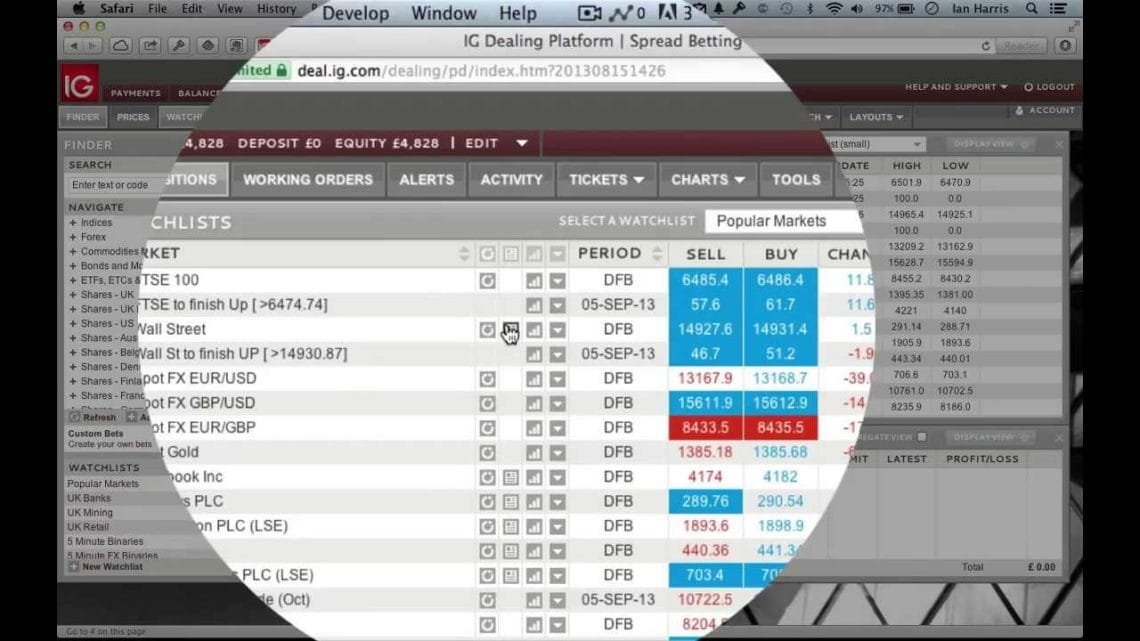Click the FTSE 100 sell price 6485.4
The width and height of the screenshot is (1140, 641).
[x=705, y=281]
